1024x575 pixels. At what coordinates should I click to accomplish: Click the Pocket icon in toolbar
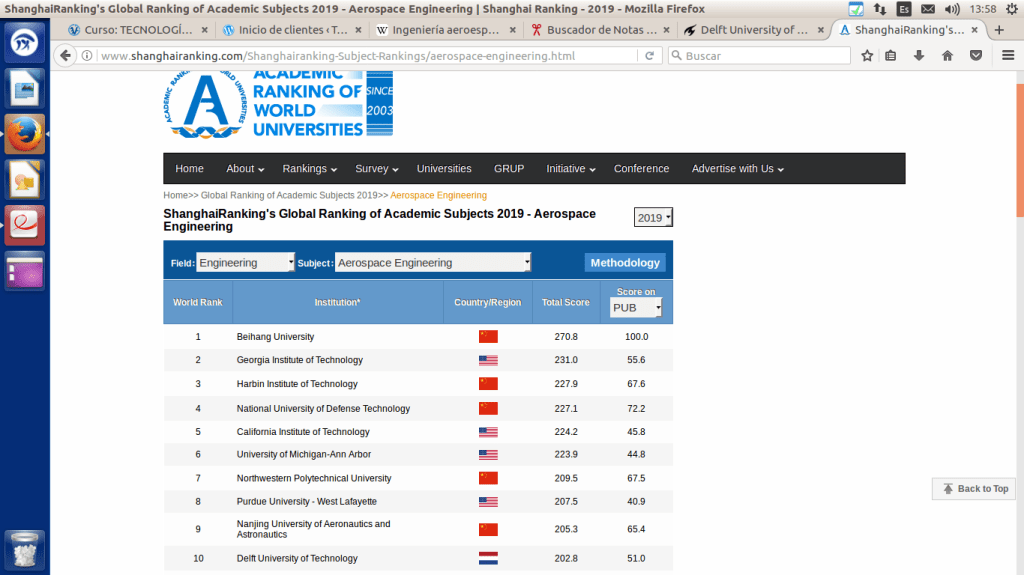(975, 56)
